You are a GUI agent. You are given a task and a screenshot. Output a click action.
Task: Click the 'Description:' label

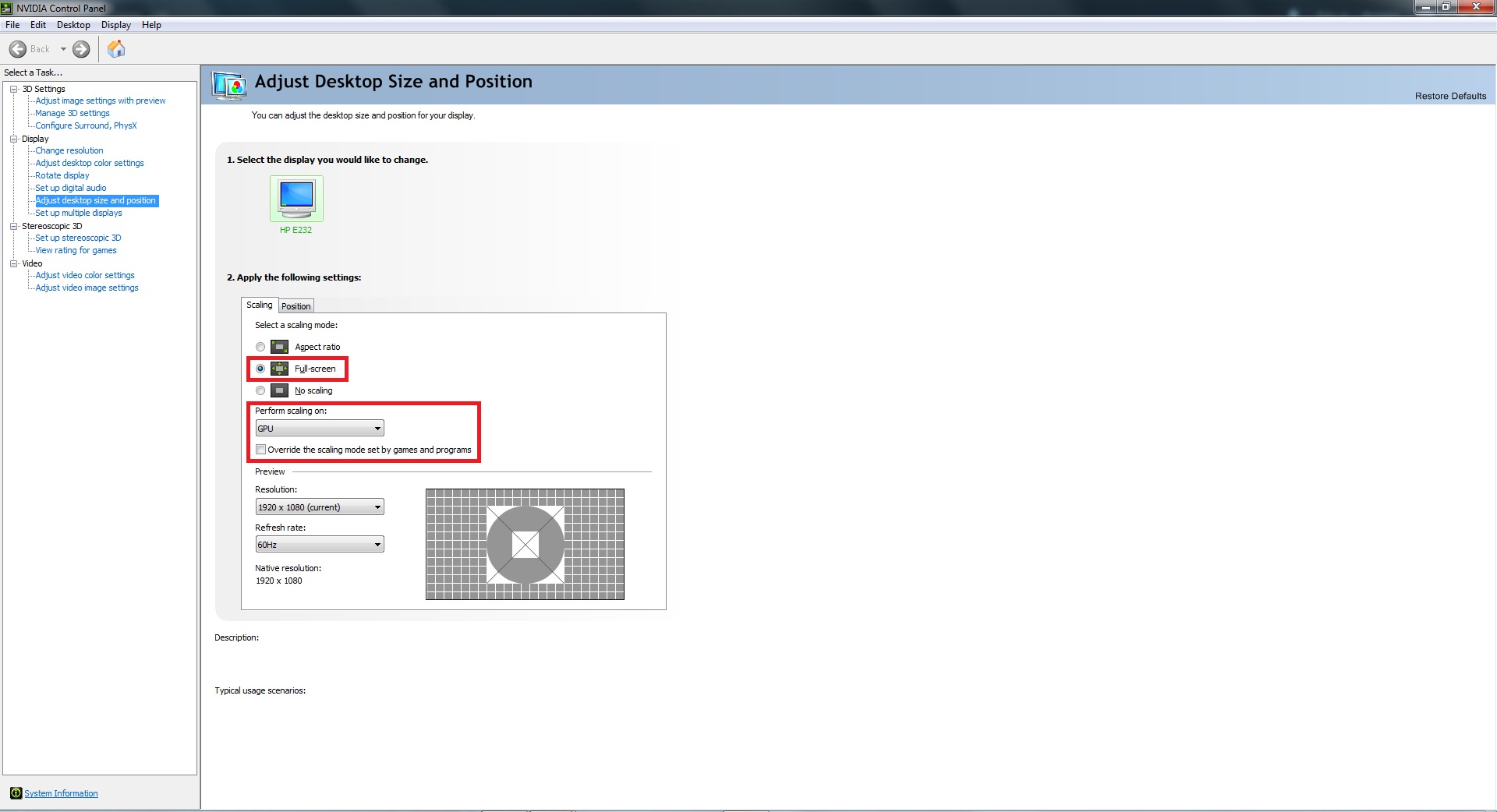(237, 637)
